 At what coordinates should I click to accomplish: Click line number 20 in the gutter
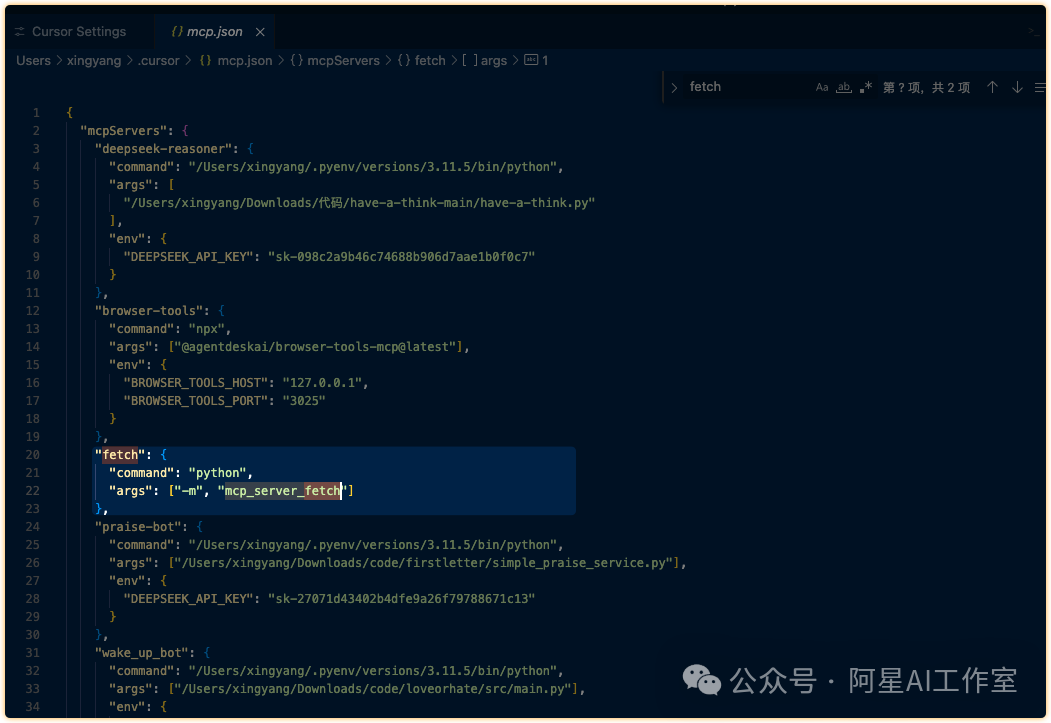pos(33,455)
